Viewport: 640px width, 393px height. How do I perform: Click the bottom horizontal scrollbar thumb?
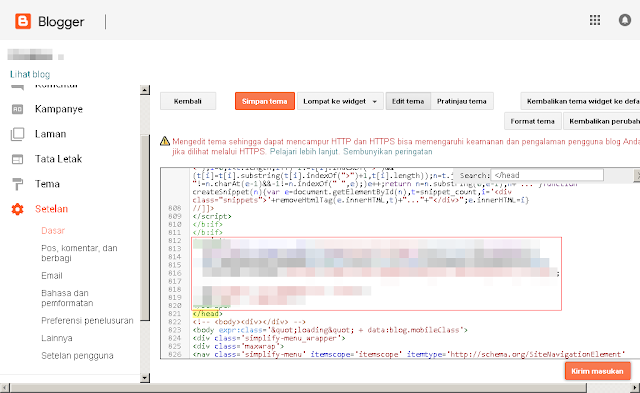click(x=298, y=387)
